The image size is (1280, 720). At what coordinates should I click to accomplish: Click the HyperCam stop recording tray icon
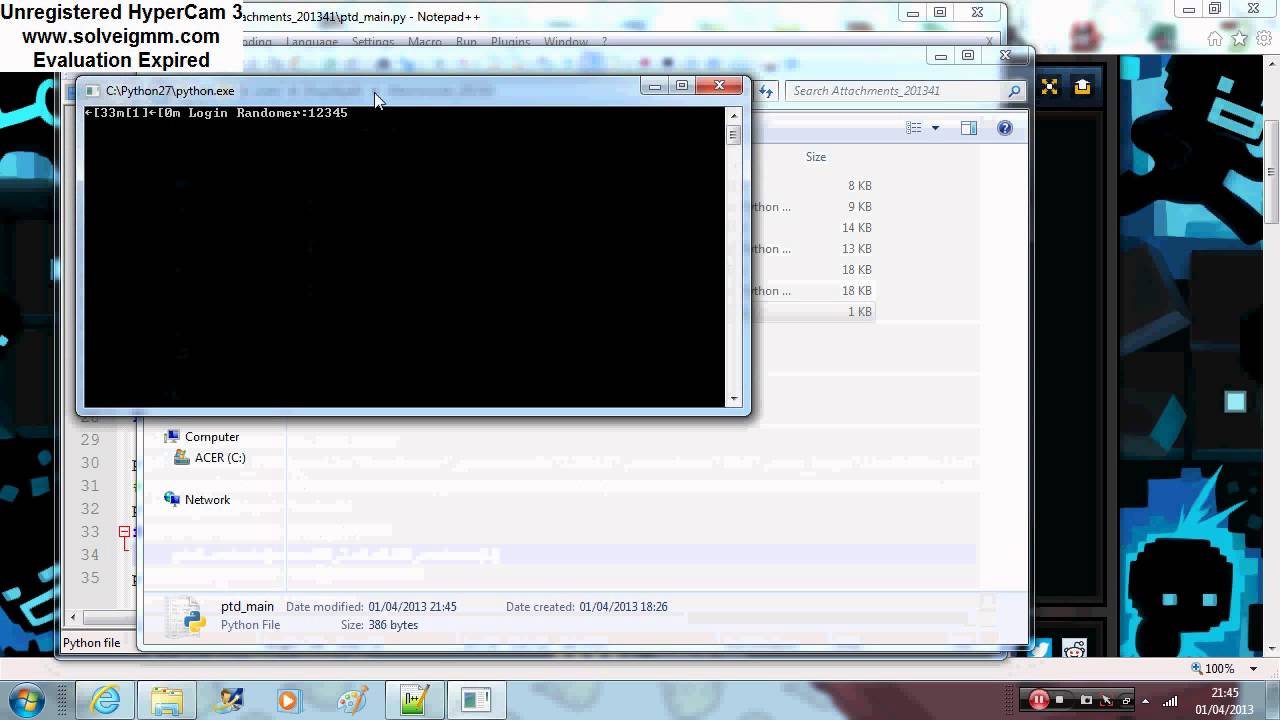1061,700
